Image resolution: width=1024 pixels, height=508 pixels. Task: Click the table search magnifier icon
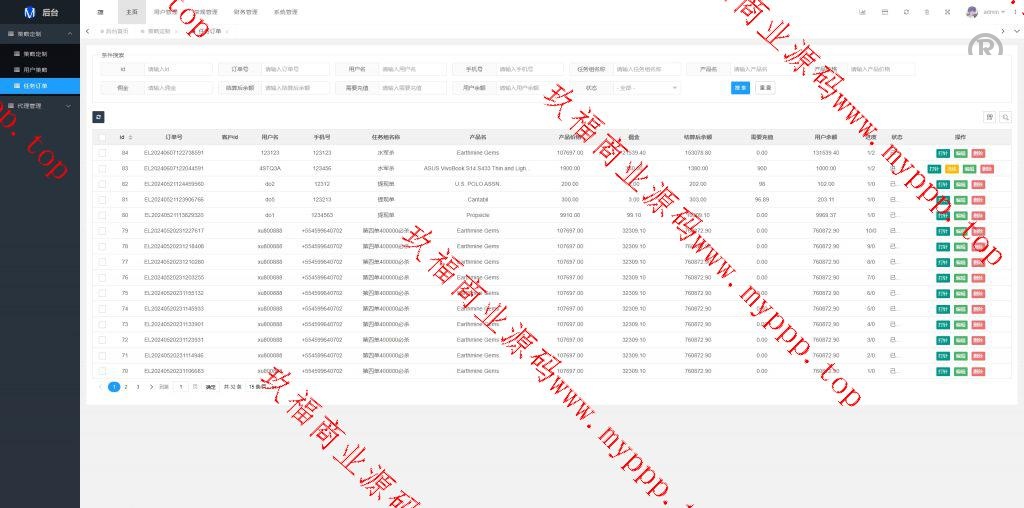(1005, 117)
